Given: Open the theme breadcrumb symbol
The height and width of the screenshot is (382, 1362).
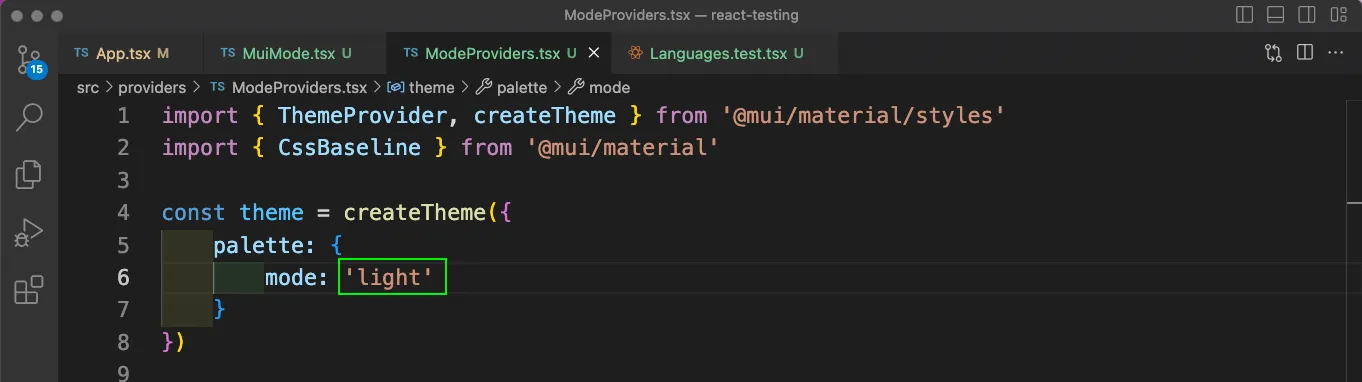Looking at the screenshot, I should (x=421, y=87).
